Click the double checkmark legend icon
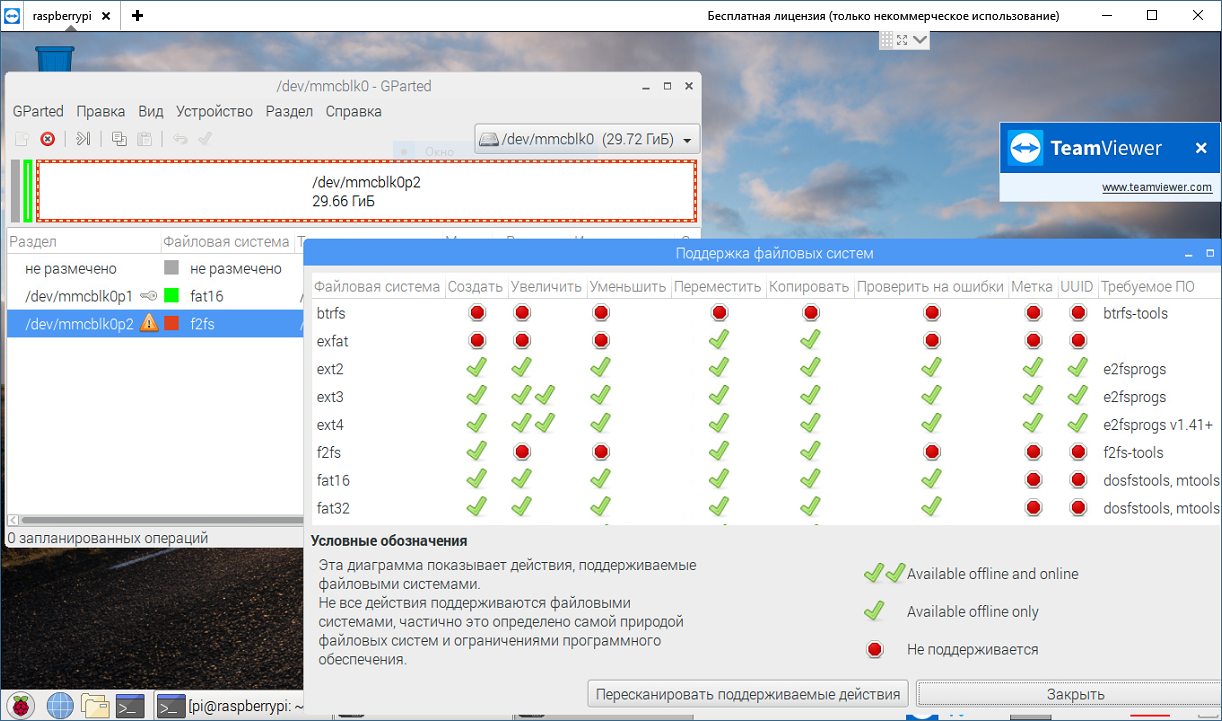The height and width of the screenshot is (721, 1222). (884, 573)
